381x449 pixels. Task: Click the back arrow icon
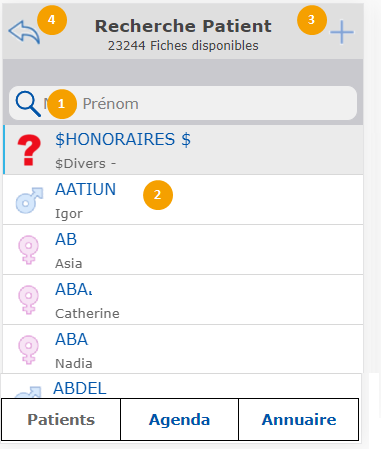[x=24, y=32]
